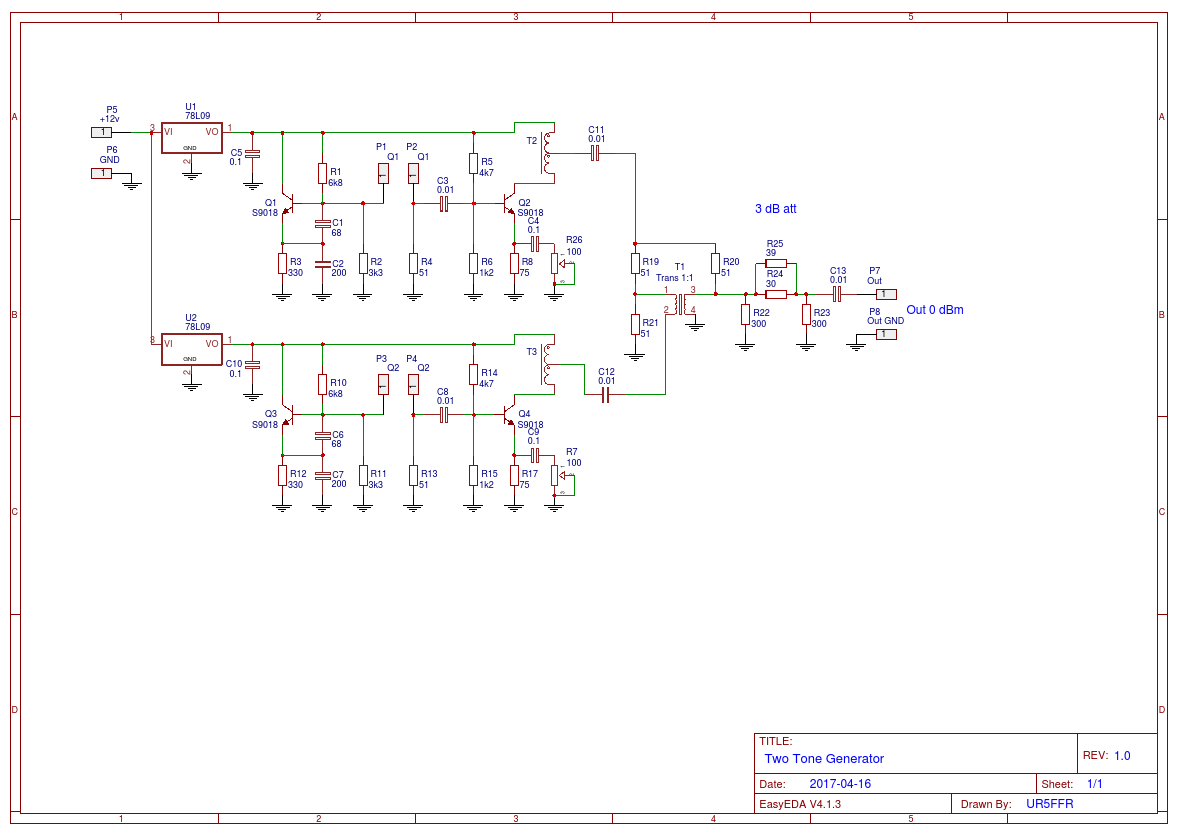Select the U1 78L09 voltage regulator
Viewport: 1181px width, 834px height.
coord(190,138)
